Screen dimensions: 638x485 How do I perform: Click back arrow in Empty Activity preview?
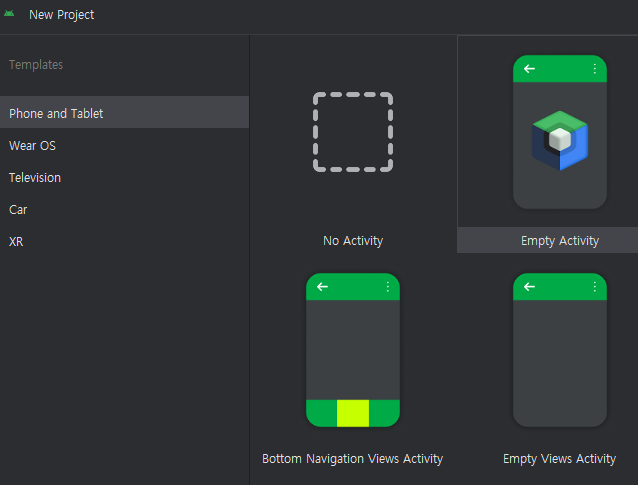[529, 69]
